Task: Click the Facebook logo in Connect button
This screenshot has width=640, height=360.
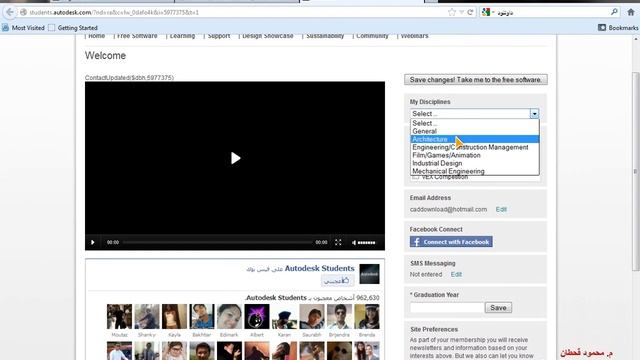Action: [x=416, y=242]
